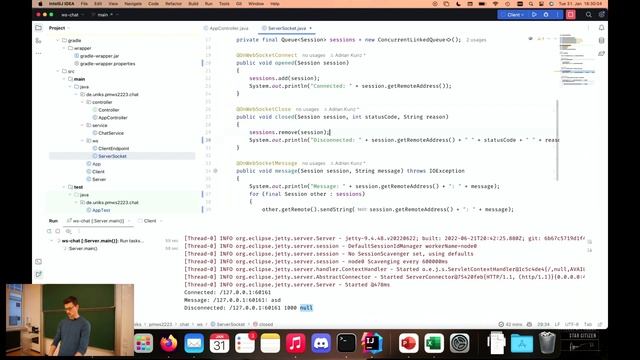Viewport: 640px width, 360px height.
Task: Click the Tab indent indicator in status bar
Action: coord(588,324)
